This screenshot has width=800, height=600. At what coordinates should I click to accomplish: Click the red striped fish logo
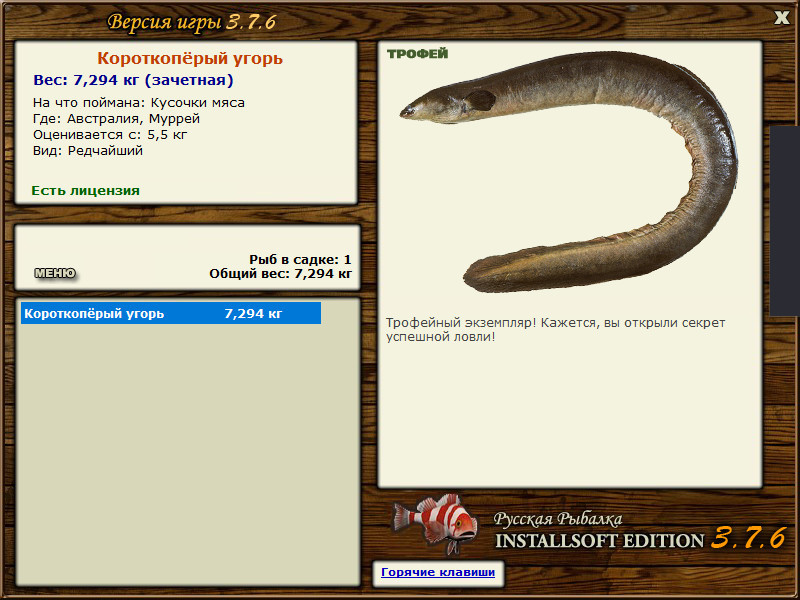[x=436, y=523]
